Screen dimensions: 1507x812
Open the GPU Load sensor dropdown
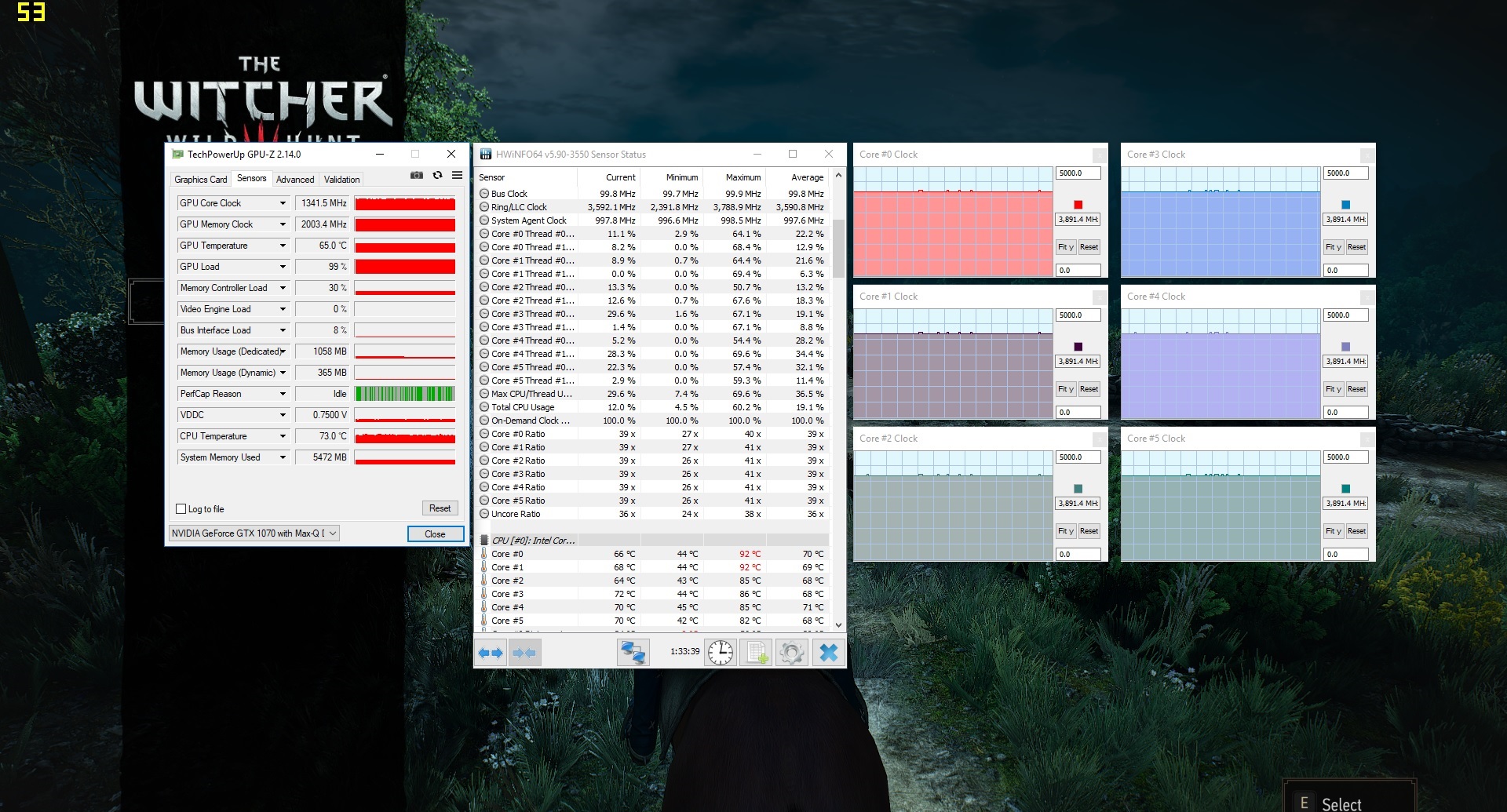point(283,267)
